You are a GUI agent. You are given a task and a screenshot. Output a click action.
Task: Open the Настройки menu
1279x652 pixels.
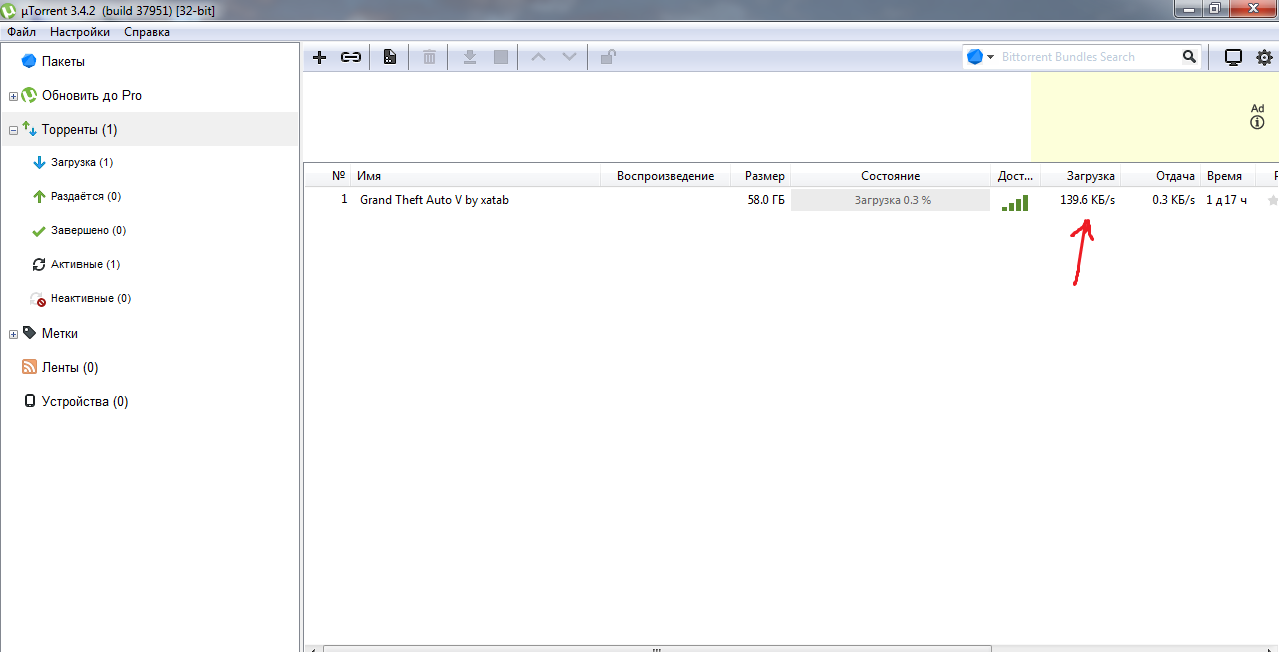click(80, 32)
